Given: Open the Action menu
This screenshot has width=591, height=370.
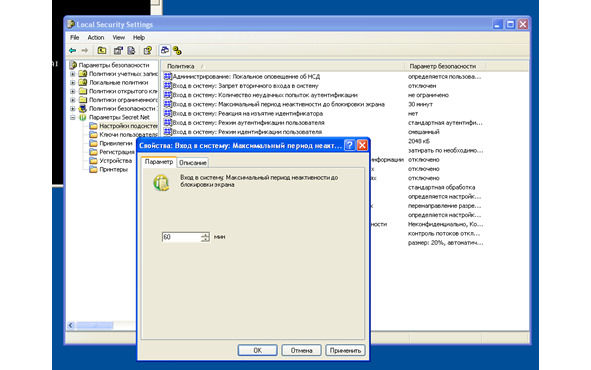Looking at the screenshot, I should click(x=96, y=37).
